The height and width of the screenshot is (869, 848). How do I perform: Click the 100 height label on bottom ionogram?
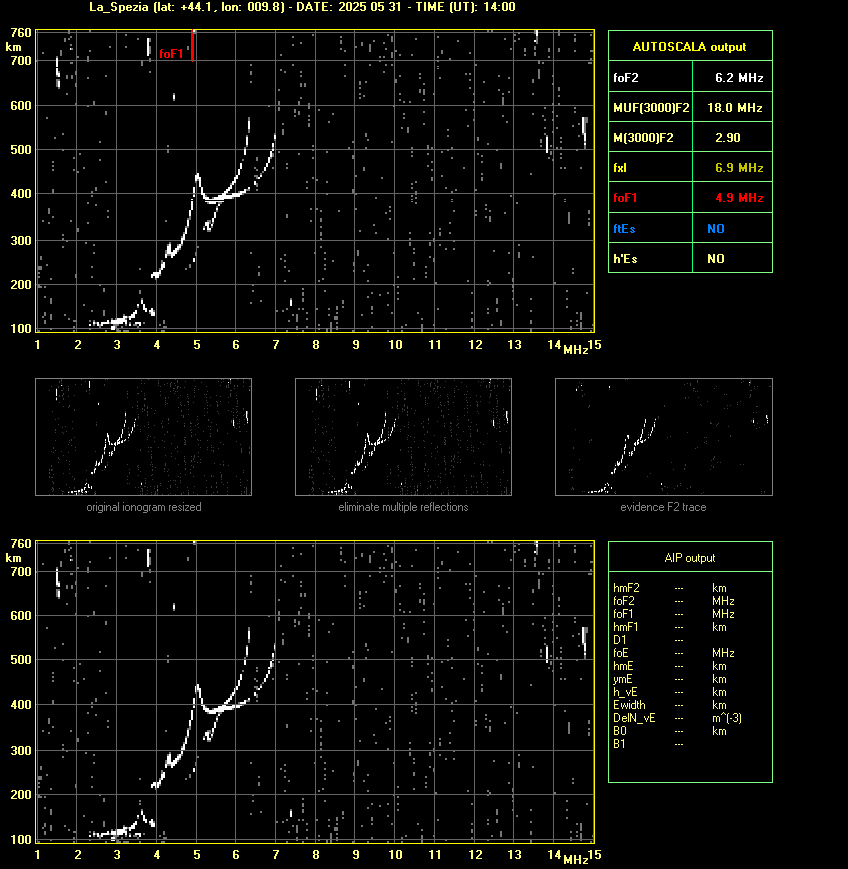click(x=21, y=840)
